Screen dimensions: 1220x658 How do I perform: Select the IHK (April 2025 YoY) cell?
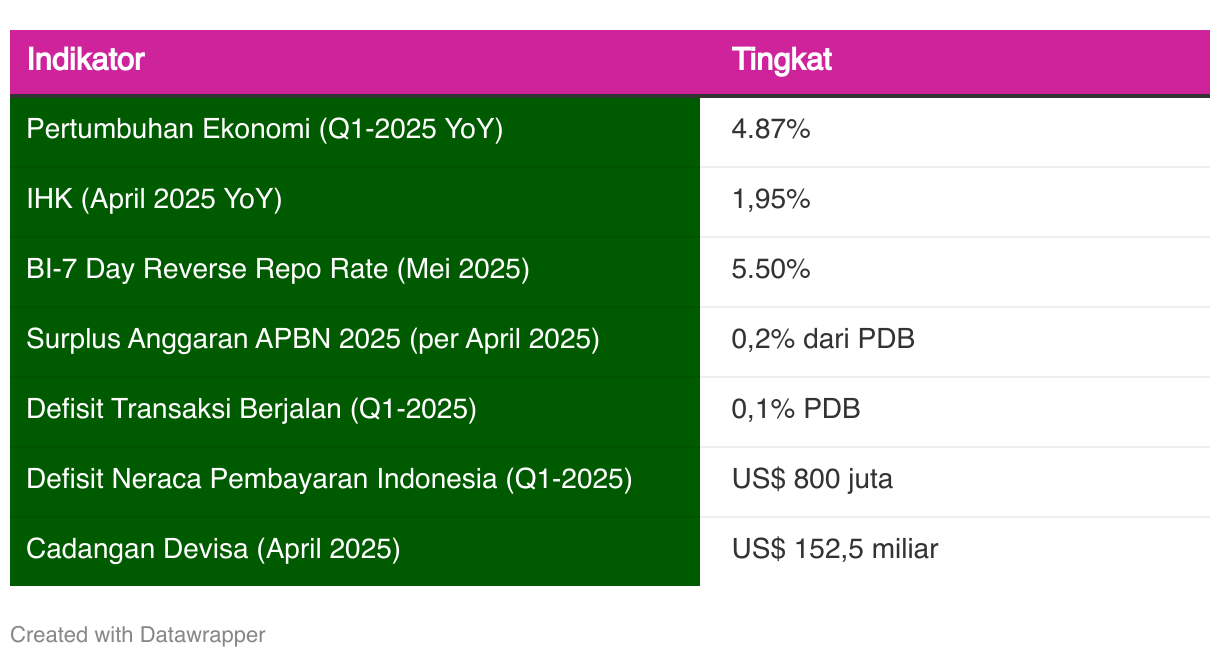point(355,201)
